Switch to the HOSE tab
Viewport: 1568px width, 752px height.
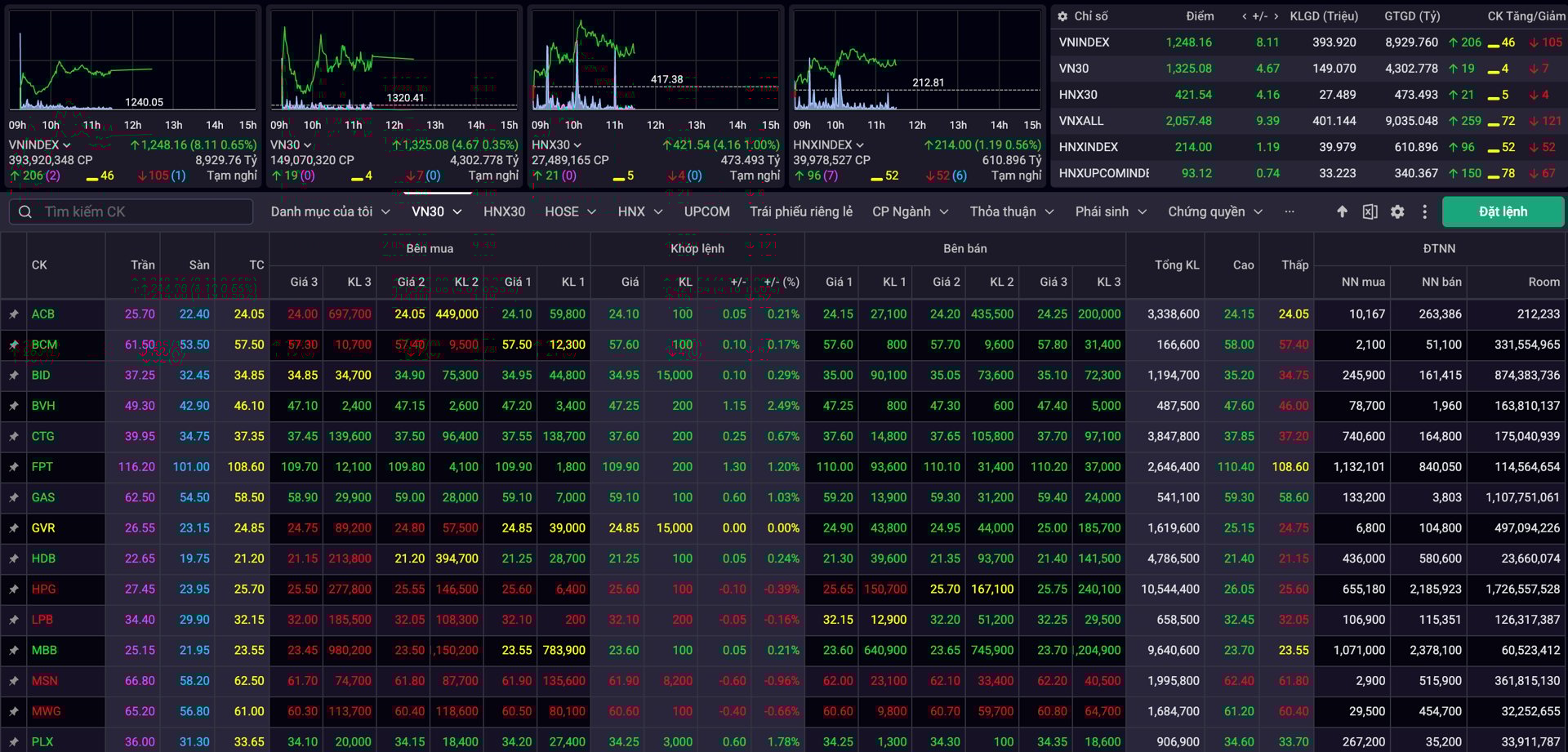[563, 211]
